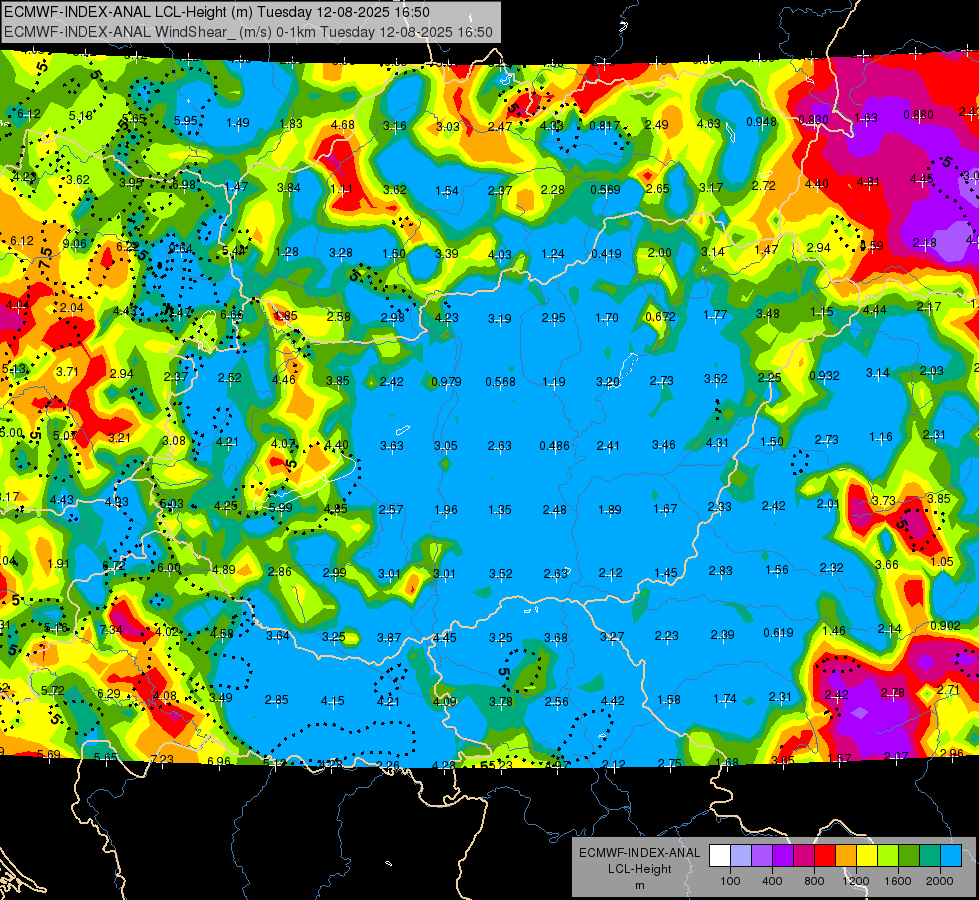Viewport: 979px width, 900px height.
Task: Click the value 1.74
Action: [x=725, y=699]
